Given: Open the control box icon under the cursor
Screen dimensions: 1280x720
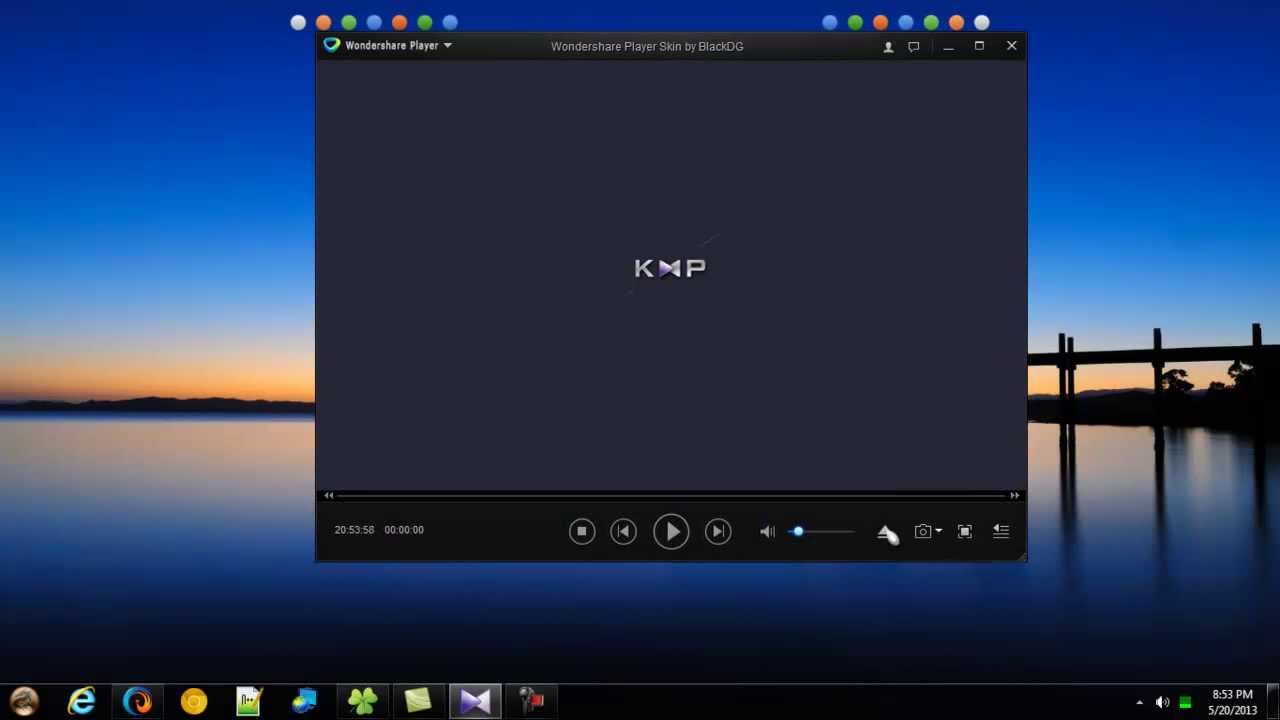Looking at the screenshot, I should (886, 532).
